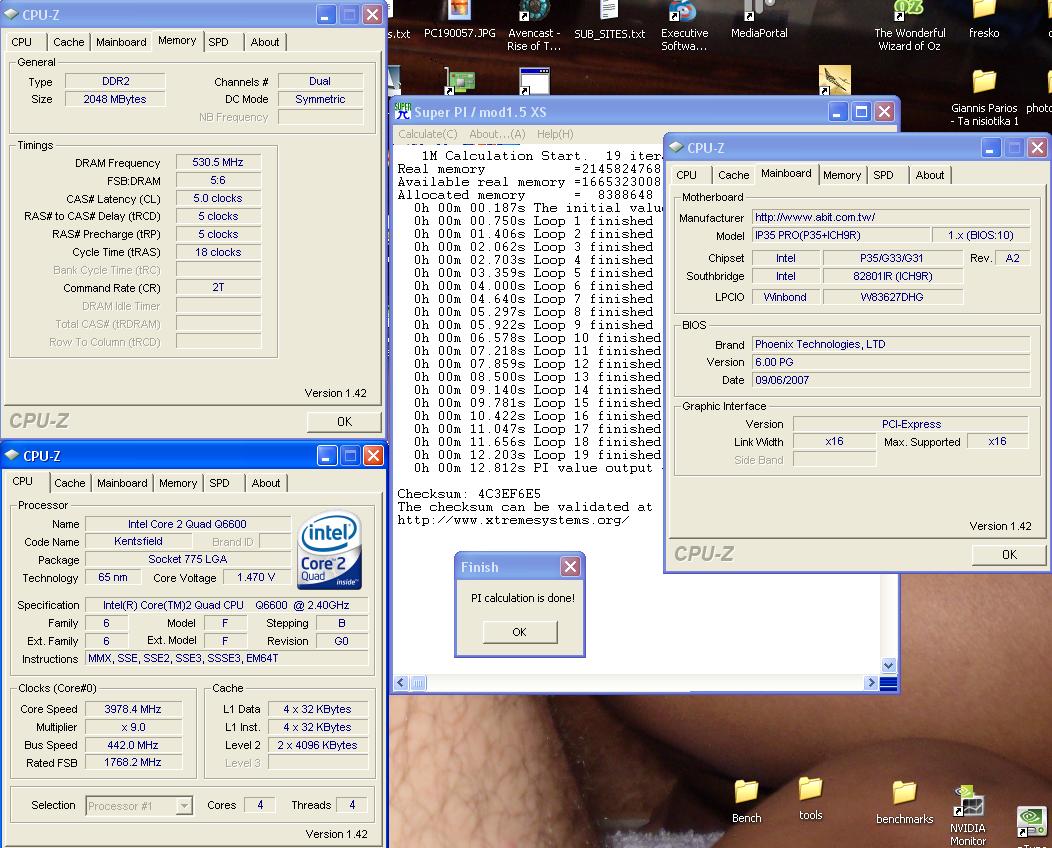Open SPD tab in Mainboard CPU-Z window

(883, 175)
